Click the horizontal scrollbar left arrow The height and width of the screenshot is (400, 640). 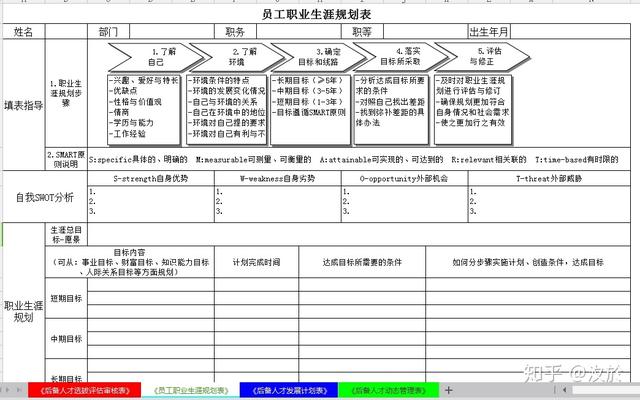(x=564, y=390)
